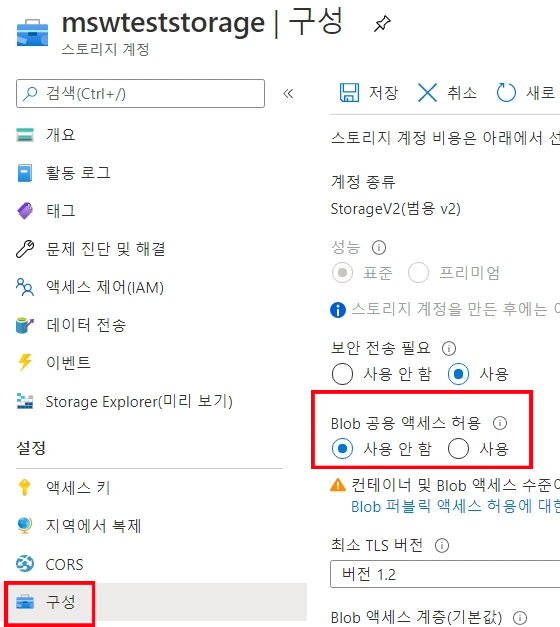Click the 계정 종류 label
The width and height of the screenshot is (560, 627).
tap(363, 182)
